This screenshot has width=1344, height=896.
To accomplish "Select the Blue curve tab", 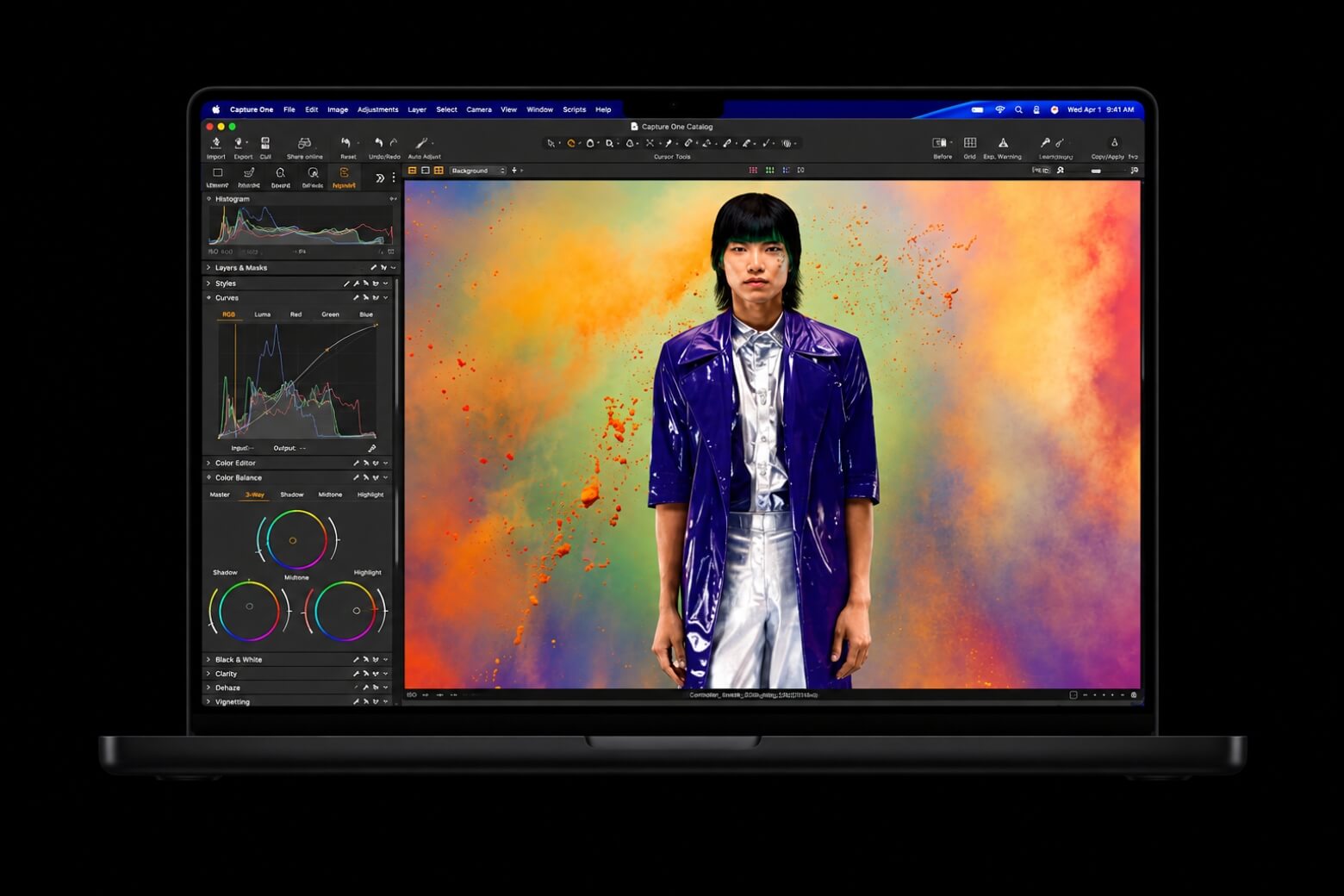I will (366, 314).
